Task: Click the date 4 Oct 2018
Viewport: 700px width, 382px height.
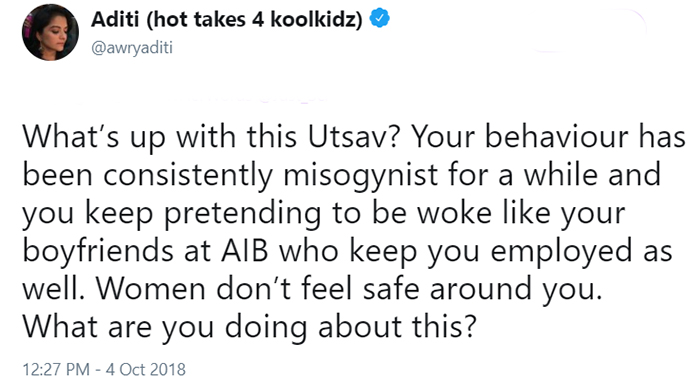Action: coord(146,369)
